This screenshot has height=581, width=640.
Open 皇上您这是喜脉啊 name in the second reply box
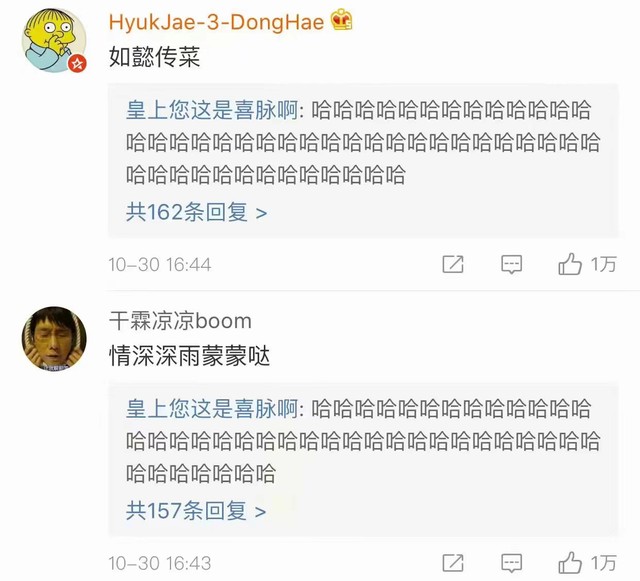pos(212,409)
